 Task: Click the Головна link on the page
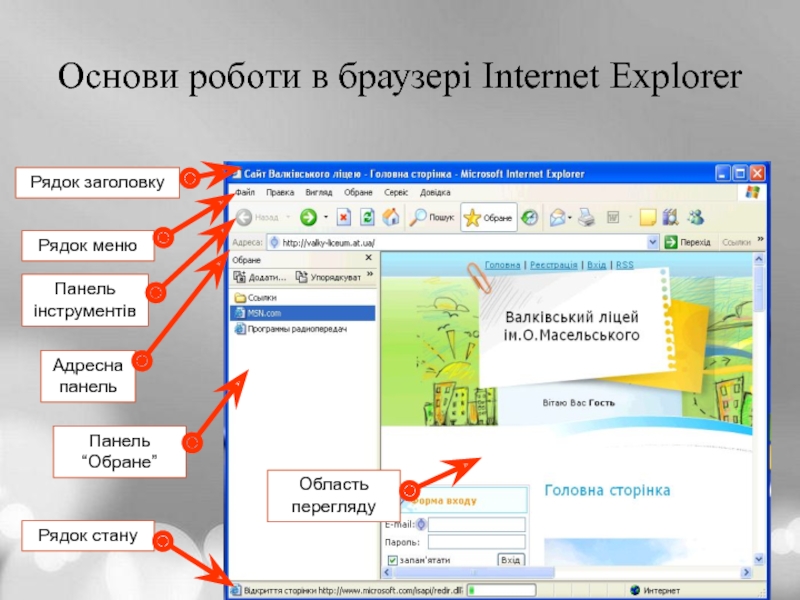[x=503, y=265]
